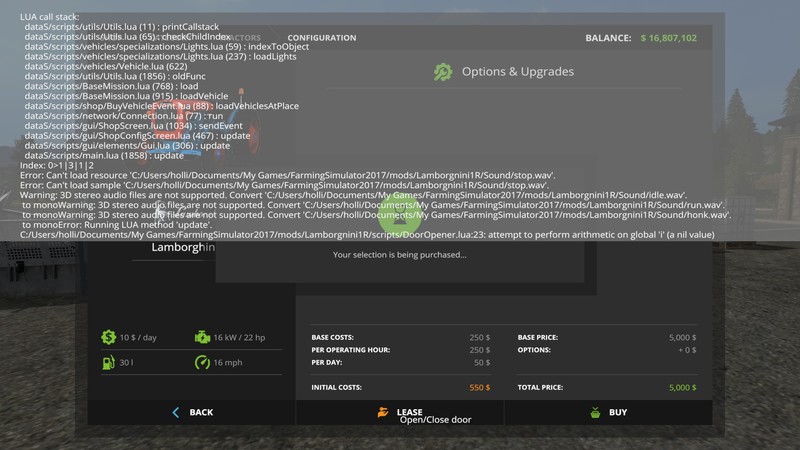Click the green engine power icon
Image resolution: width=800 pixels, height=450 pixels.
[202, 337]
